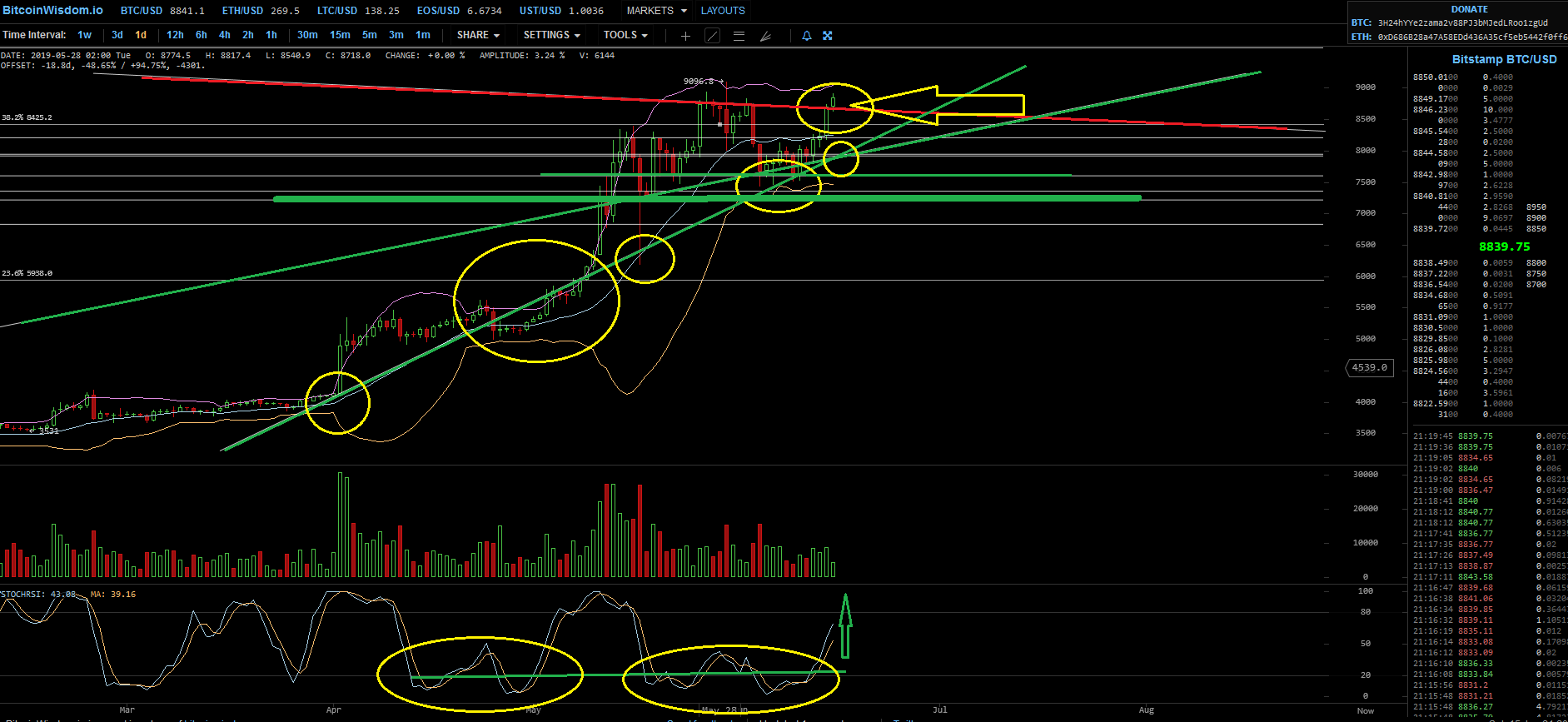Click the Now label on the time axis
The width and height of the screenshot is (1568, 722).
pos(1366,711)
